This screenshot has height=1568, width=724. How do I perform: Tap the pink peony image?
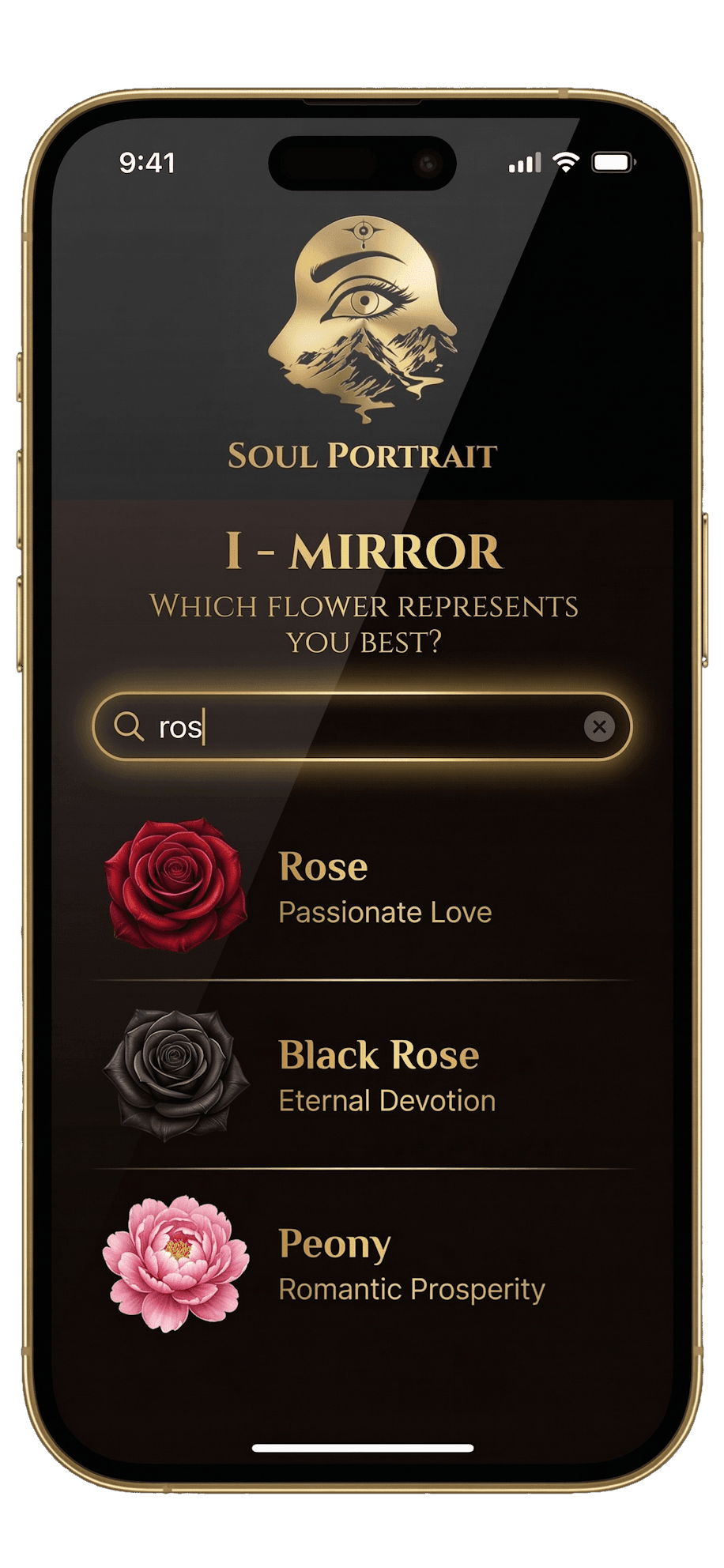click(175, 1263)
